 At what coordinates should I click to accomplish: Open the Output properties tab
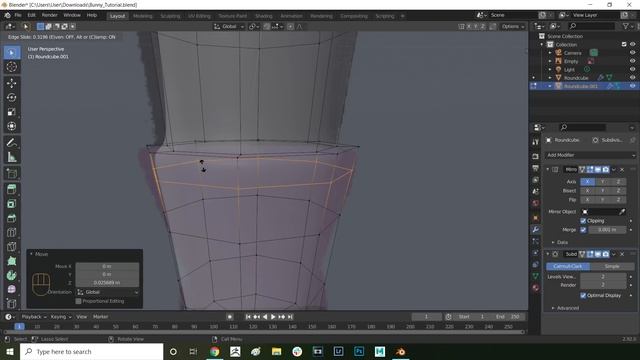[536, 168]
